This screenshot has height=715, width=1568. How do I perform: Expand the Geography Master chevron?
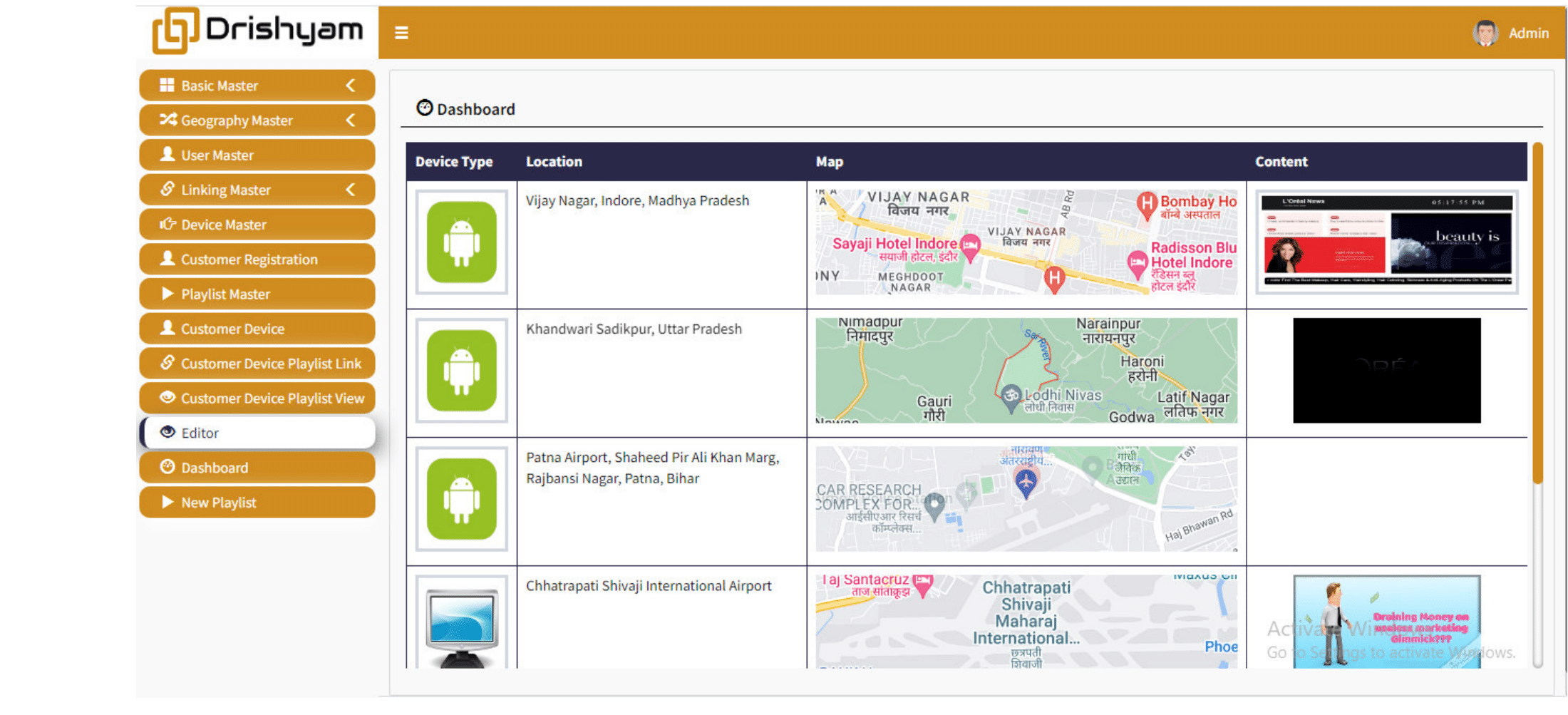click(x=350, y=120)
